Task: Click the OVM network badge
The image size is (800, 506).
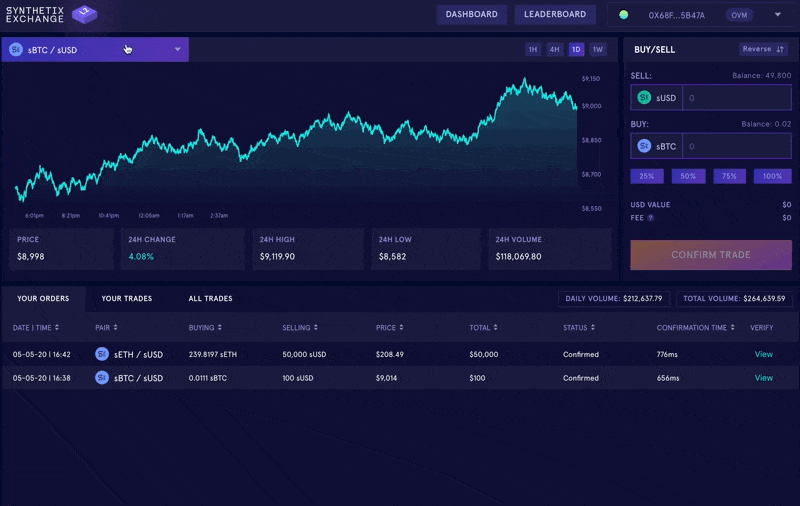Action: coord(739,15)
